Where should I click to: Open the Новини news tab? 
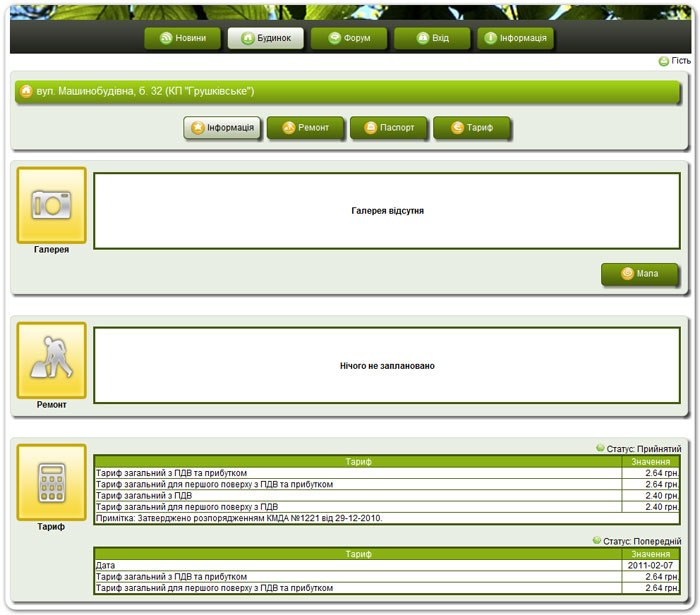point(182,38)
